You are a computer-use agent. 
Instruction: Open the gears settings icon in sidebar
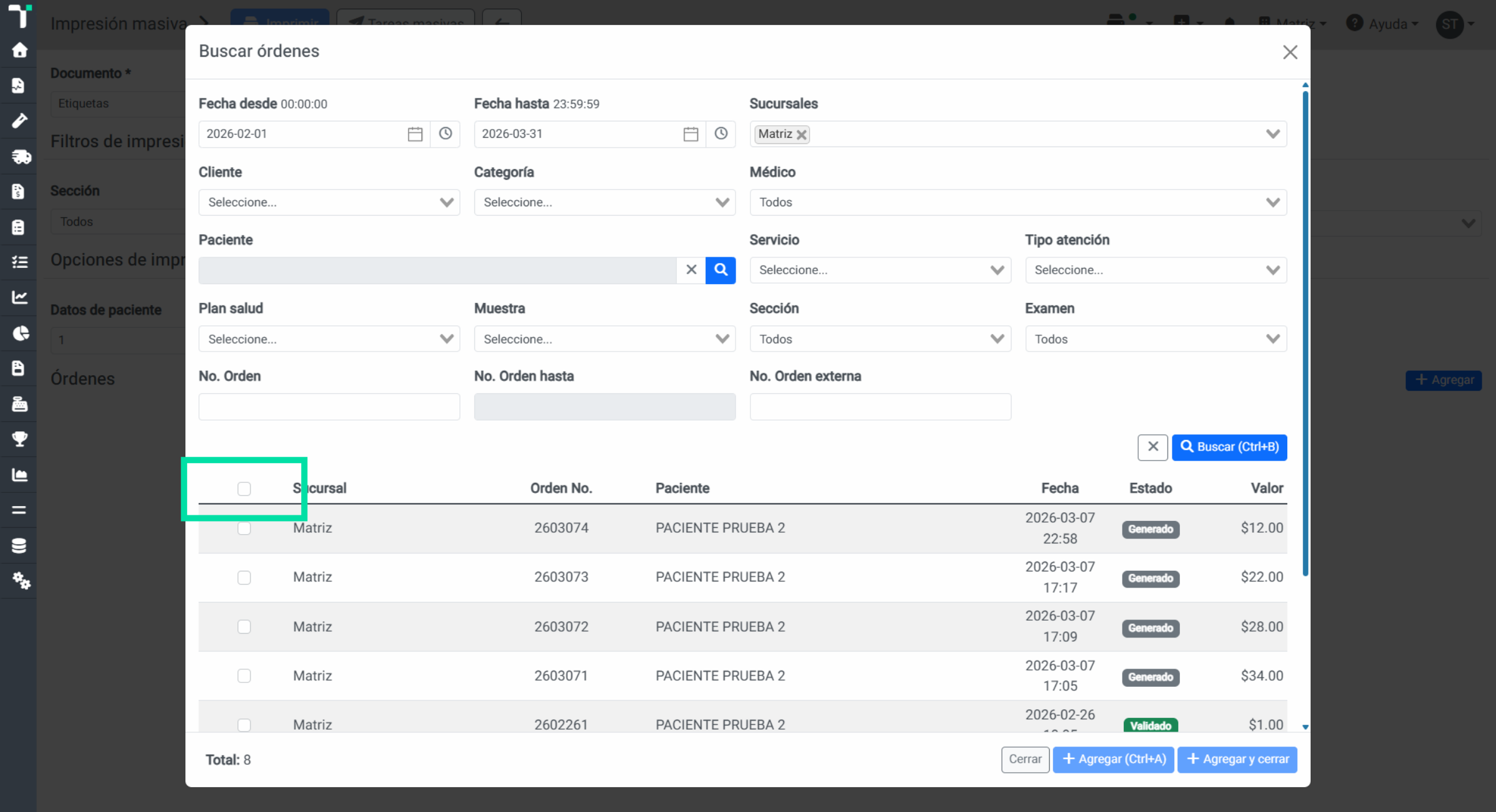pyautogui.click(x=20, y=581)
